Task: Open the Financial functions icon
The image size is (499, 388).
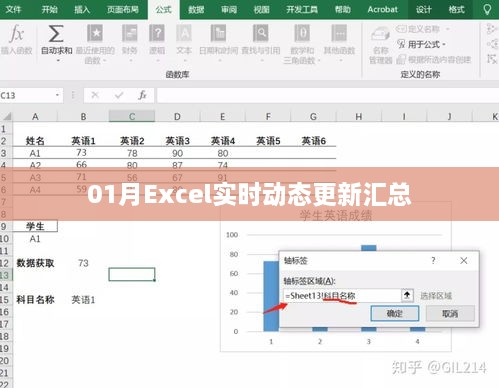Action: (129, 33)
